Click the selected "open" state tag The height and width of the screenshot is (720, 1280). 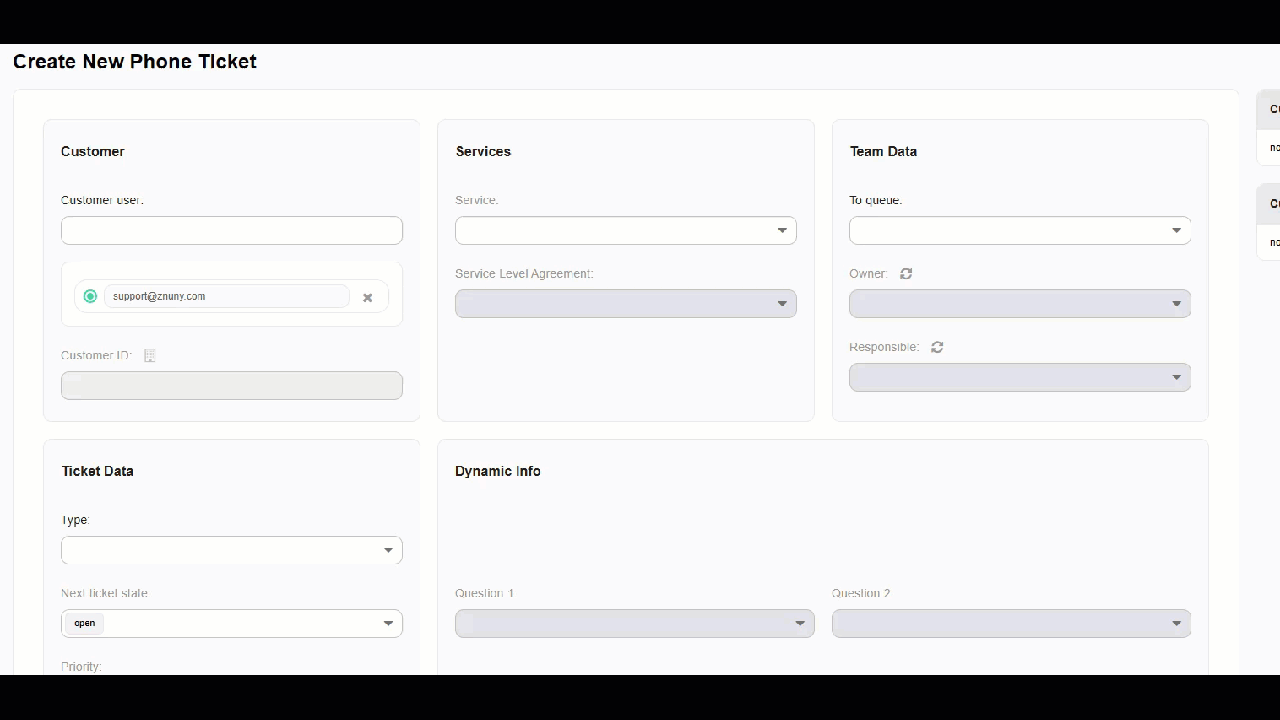(x=85, y=623)
